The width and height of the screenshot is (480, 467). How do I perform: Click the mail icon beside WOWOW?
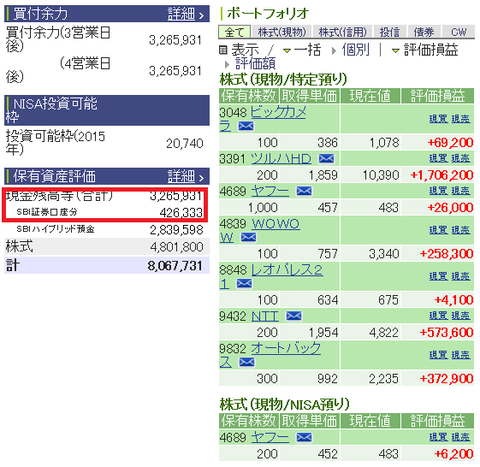pos(248,237)
